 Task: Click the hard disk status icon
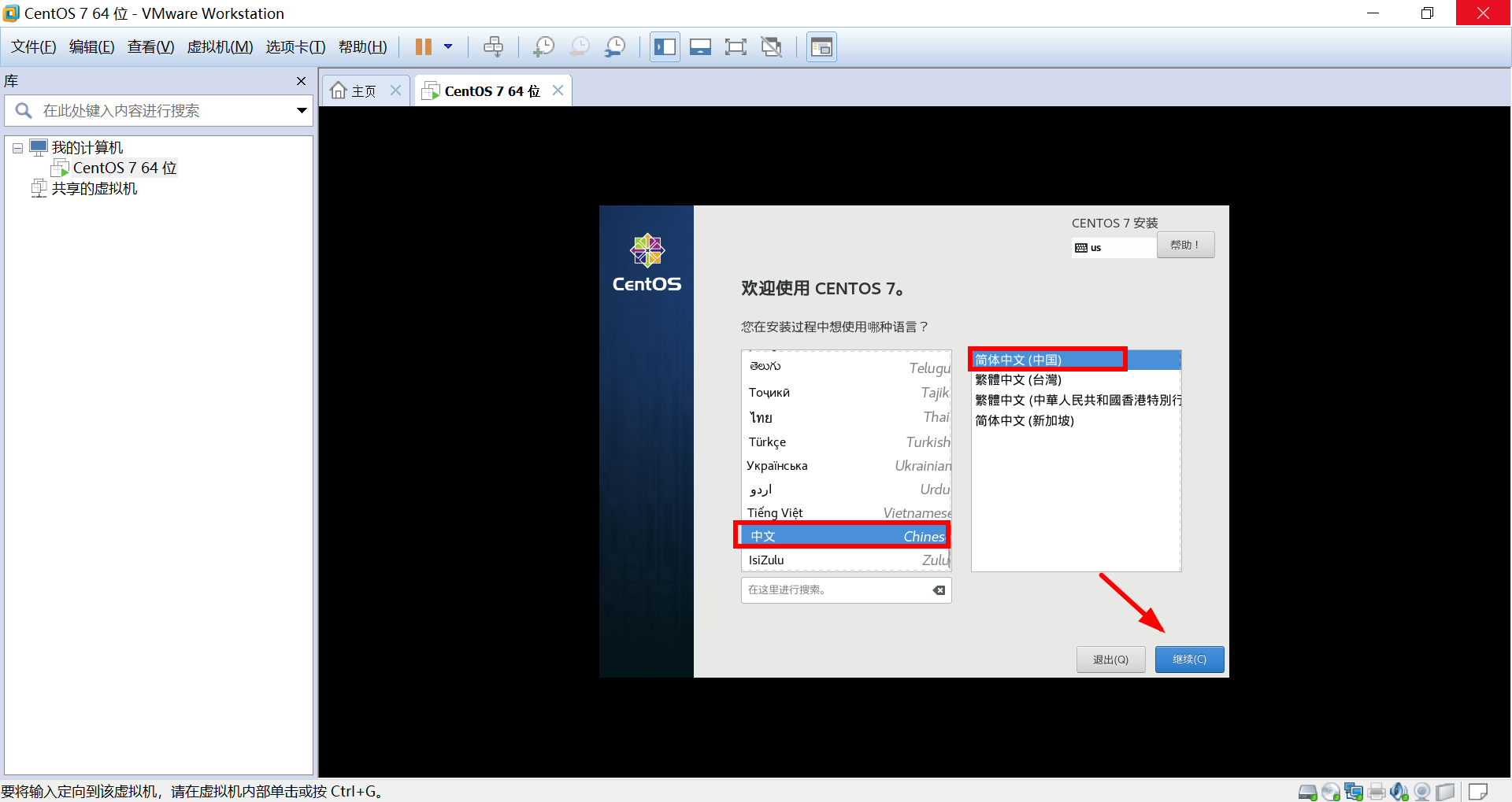tap(1307, 792)
